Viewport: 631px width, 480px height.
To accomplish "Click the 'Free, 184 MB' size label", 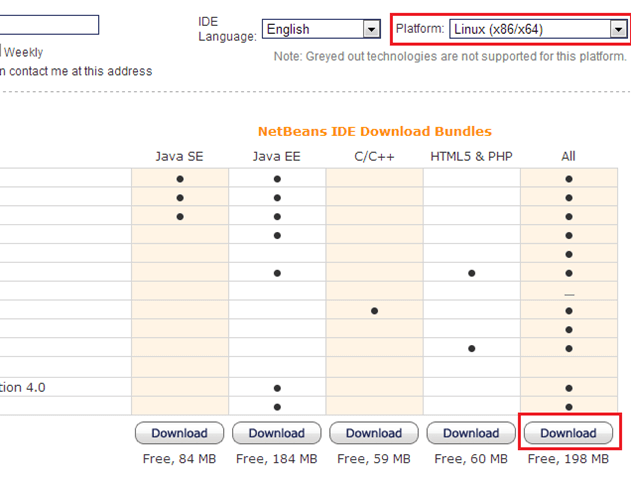I will point(277,459).
